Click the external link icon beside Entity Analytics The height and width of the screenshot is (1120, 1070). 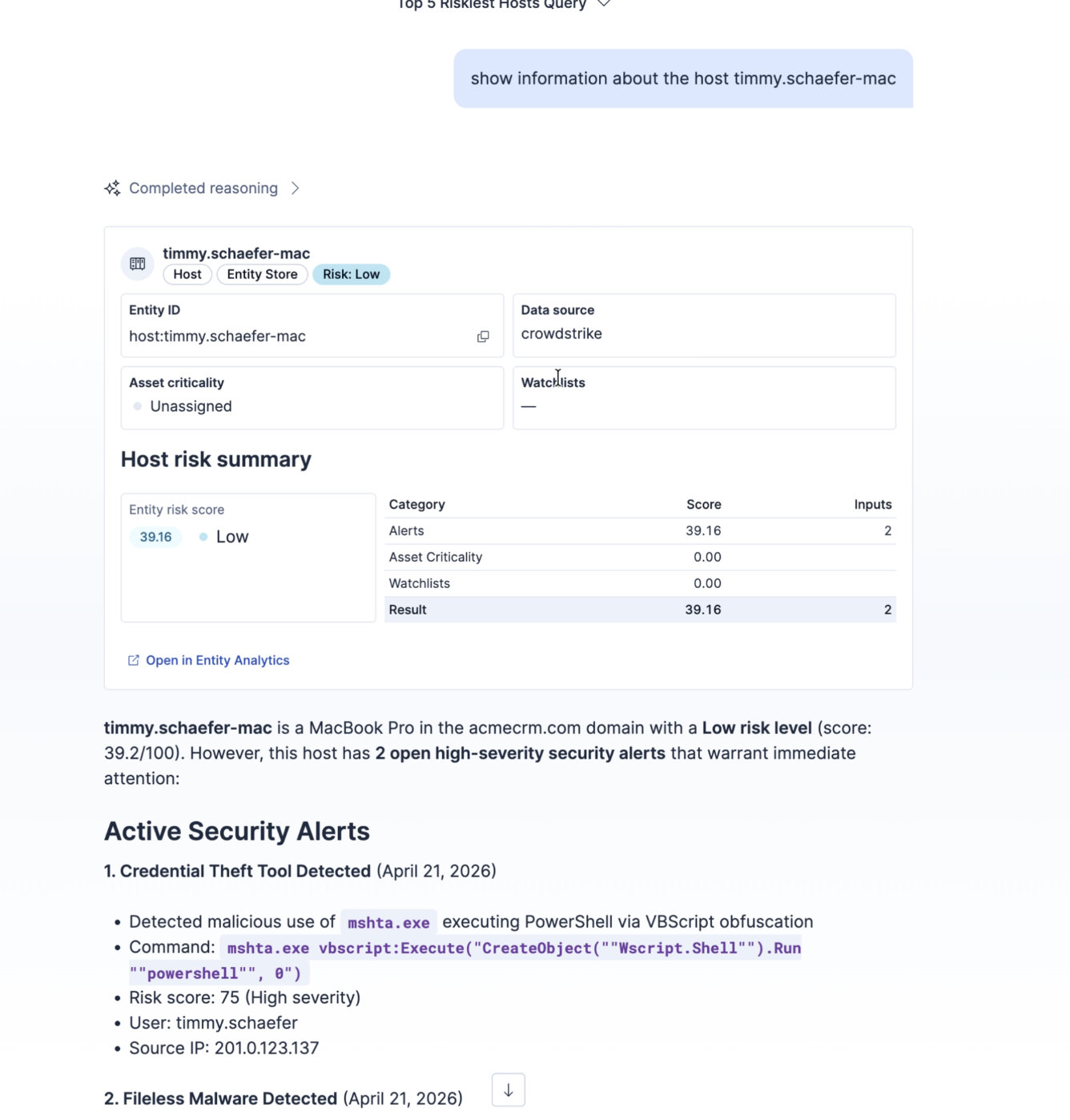coord(134,660)
